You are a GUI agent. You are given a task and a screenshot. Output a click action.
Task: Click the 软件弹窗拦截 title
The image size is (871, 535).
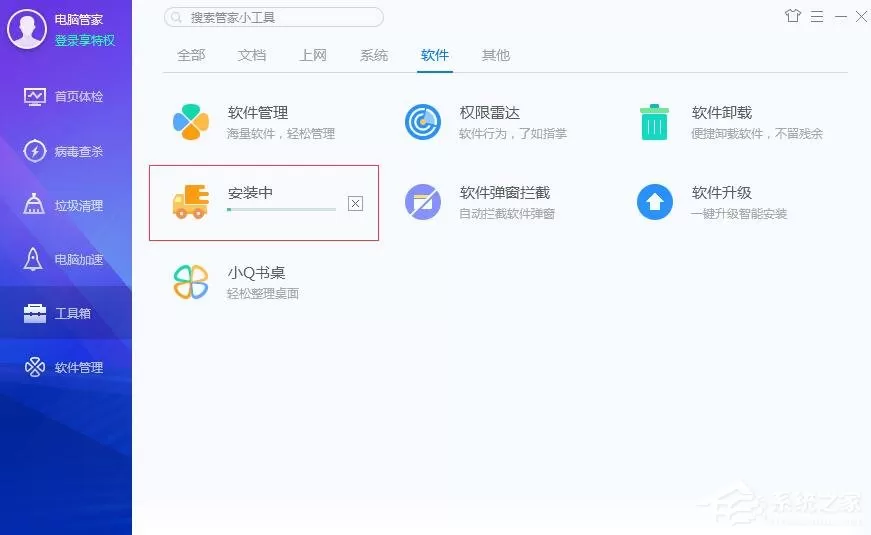505,193
